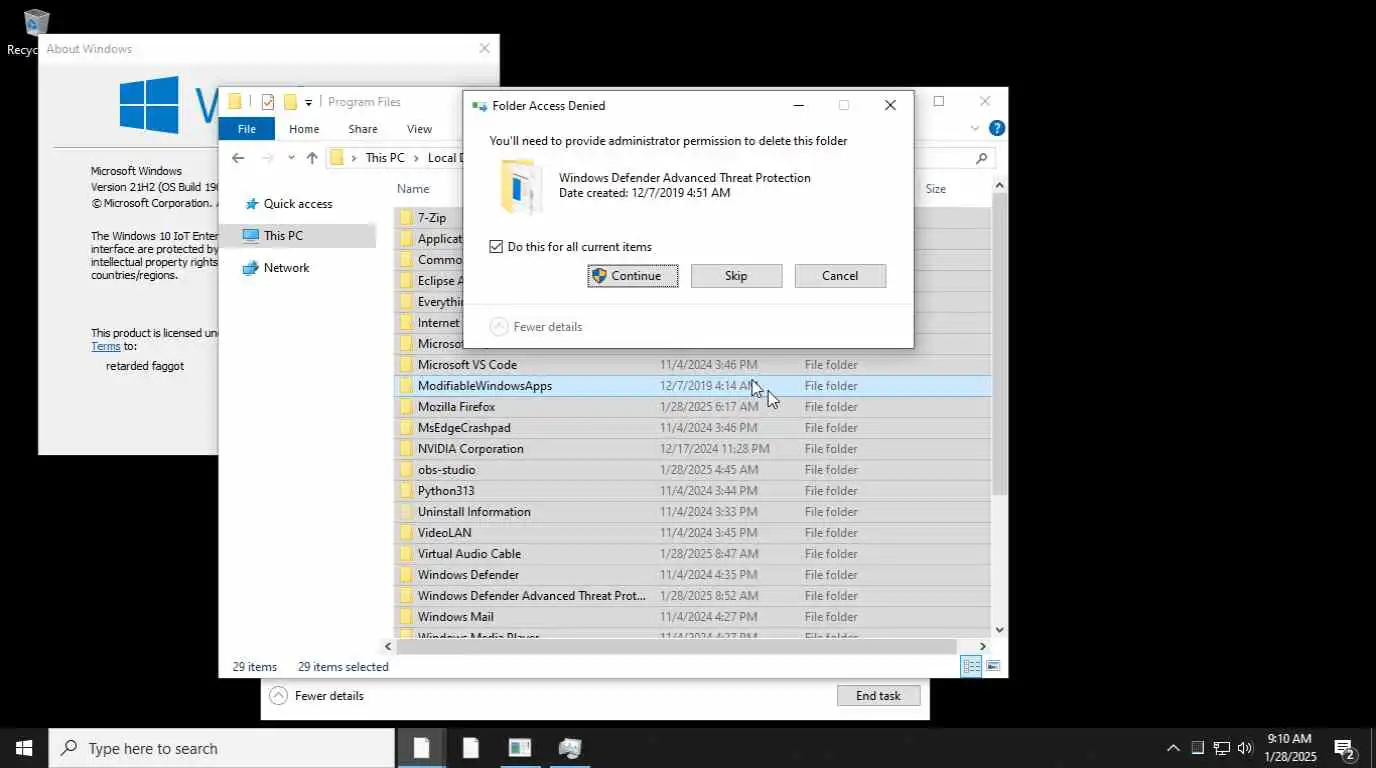This screenshot has height=768, width=1376.
Task: Open the Terms link in About Windows
Action: 106,346
